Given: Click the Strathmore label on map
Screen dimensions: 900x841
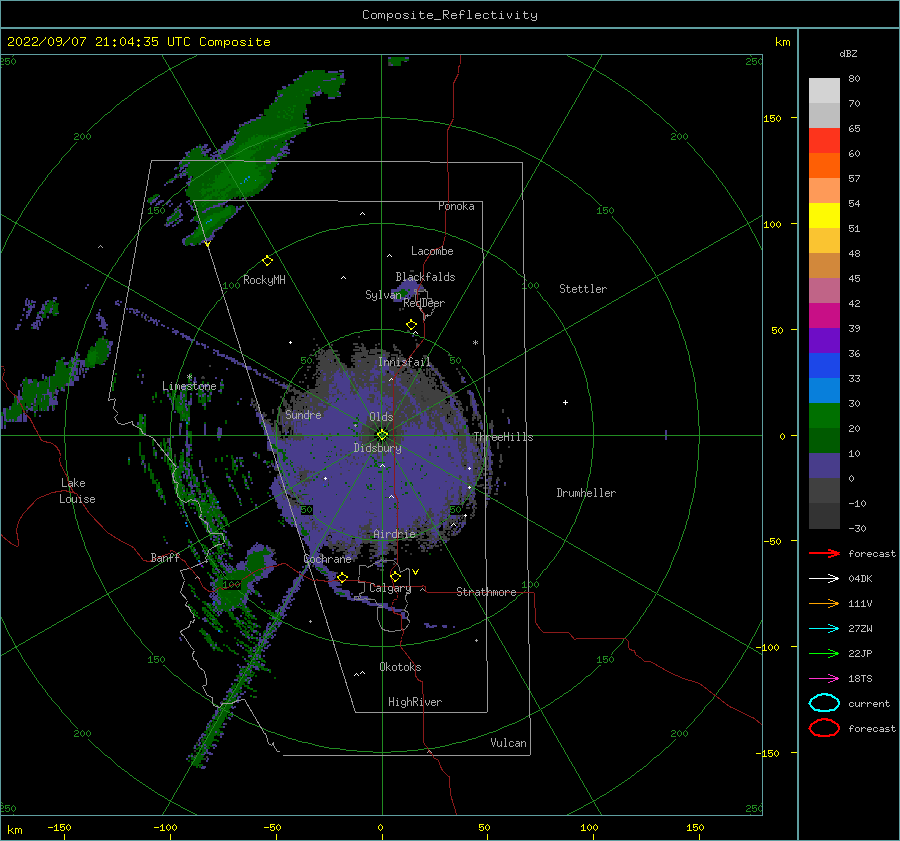Looking at the screenshot, I should [x=486, y=592].
